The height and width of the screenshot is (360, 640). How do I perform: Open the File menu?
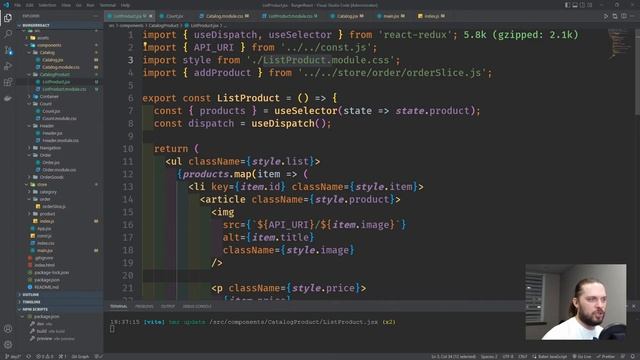(x=18, y=5)
